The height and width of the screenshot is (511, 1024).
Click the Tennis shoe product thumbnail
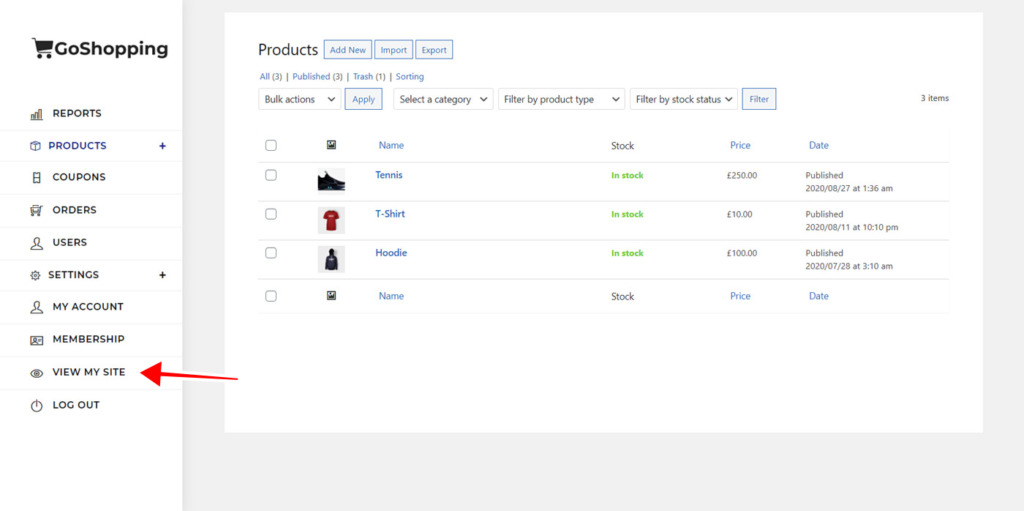click(x=331, y=181)
